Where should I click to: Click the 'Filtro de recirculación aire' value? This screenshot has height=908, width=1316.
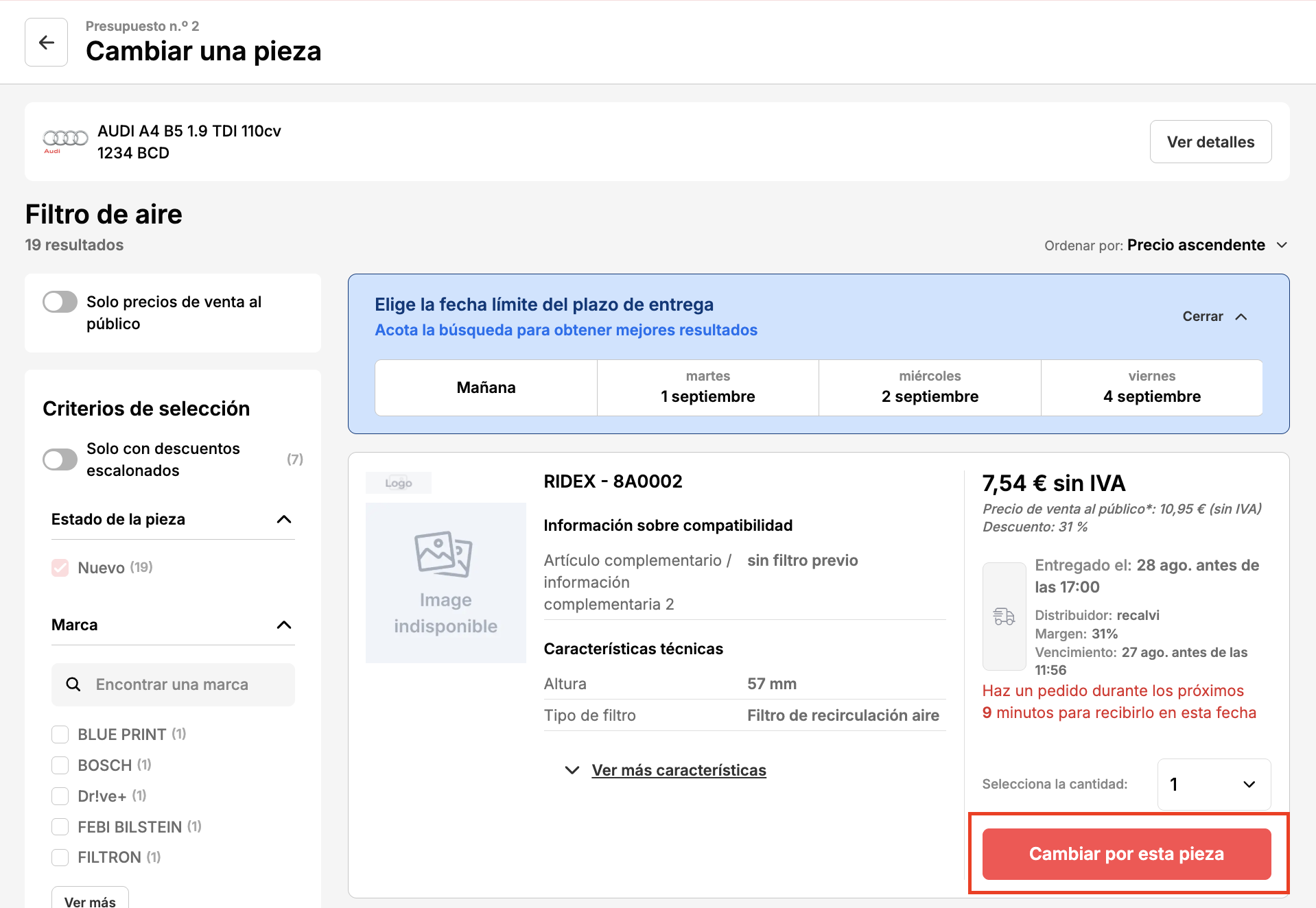click(x=843, y=715)
